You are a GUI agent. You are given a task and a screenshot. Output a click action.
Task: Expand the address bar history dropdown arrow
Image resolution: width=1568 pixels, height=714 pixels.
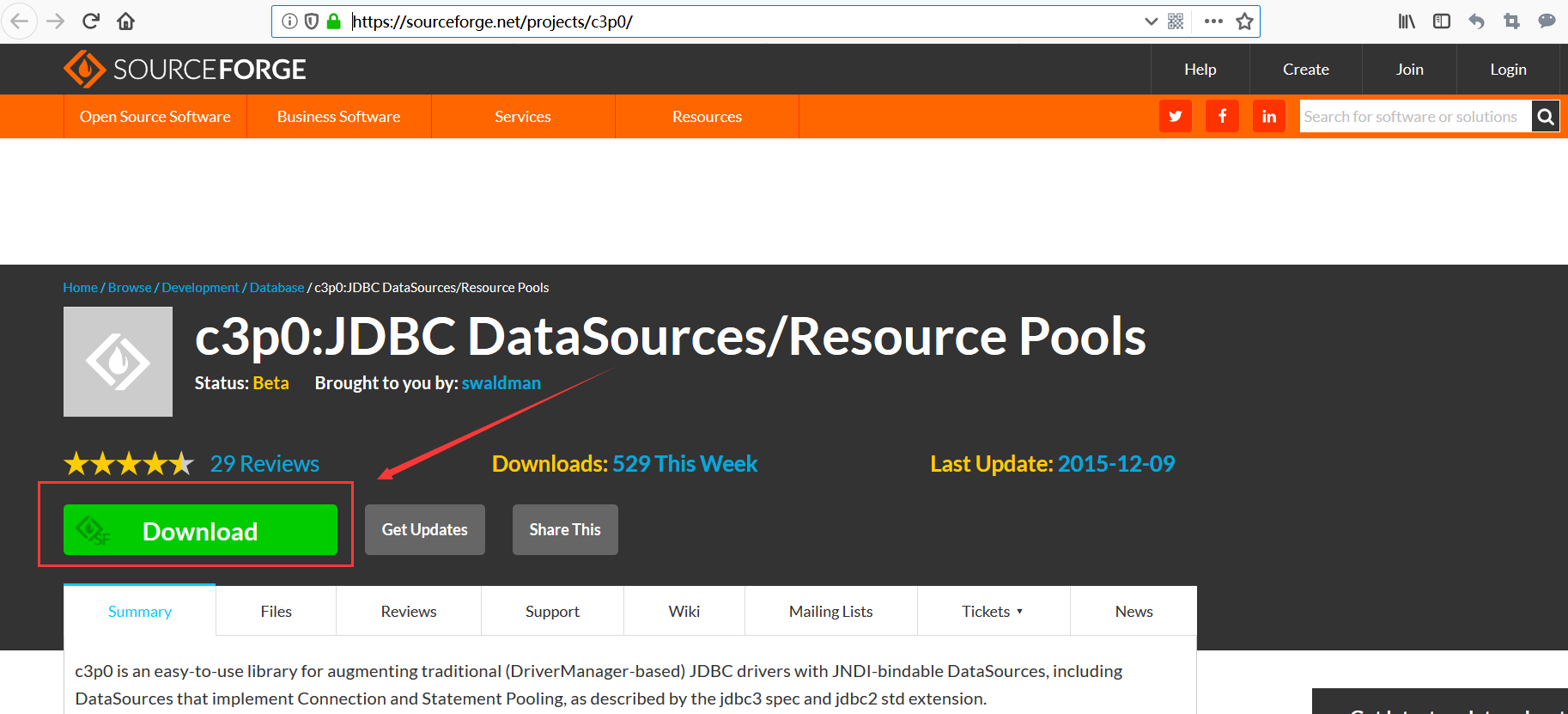tap(1151, 21)
